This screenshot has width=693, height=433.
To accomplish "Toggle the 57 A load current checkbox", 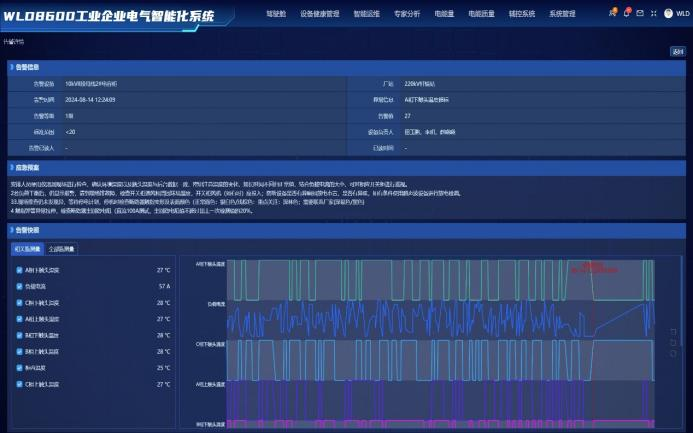I will coord(20,286).
